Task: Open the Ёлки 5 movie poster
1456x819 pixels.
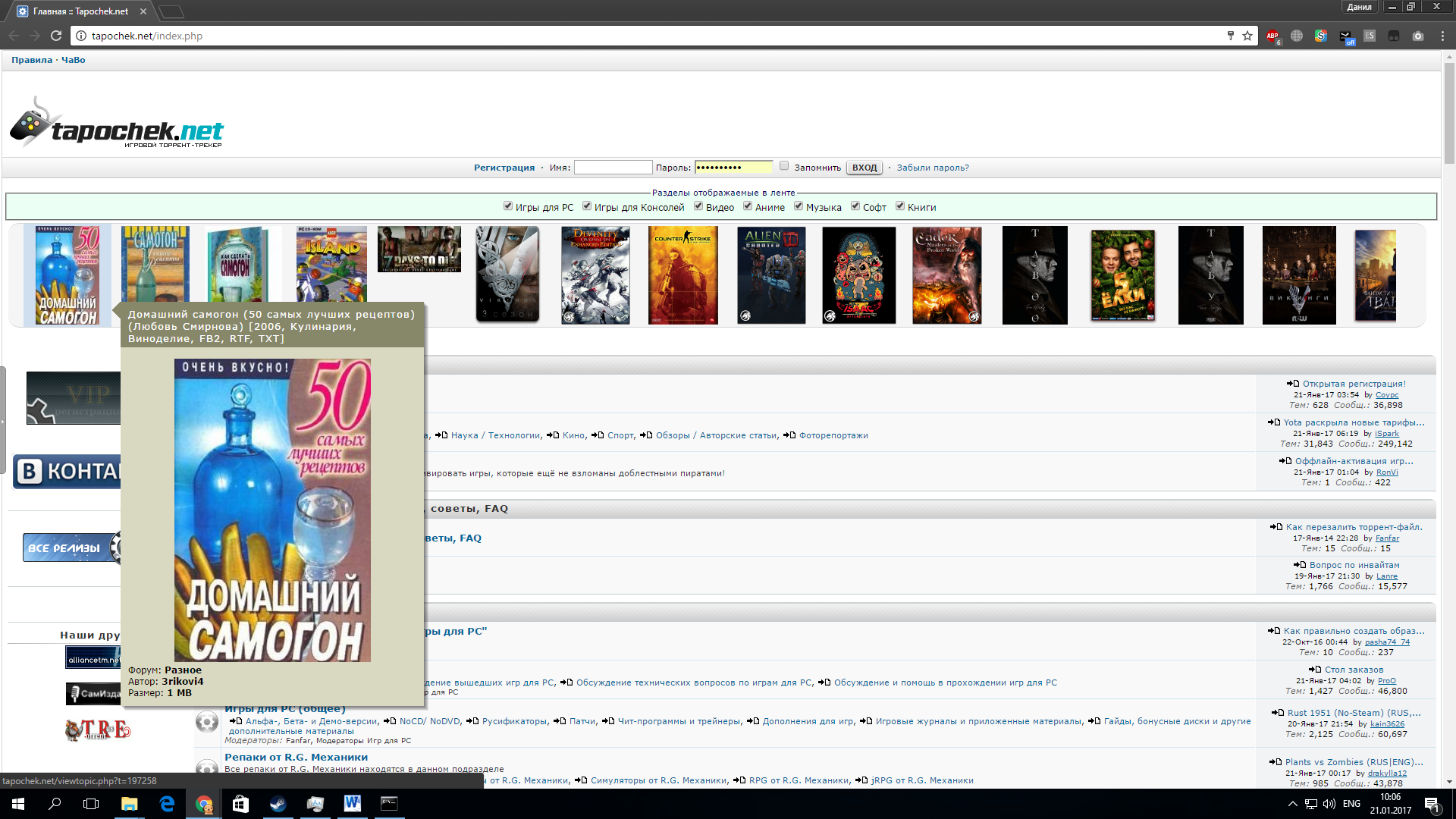Action: [x=1123, y=275]
